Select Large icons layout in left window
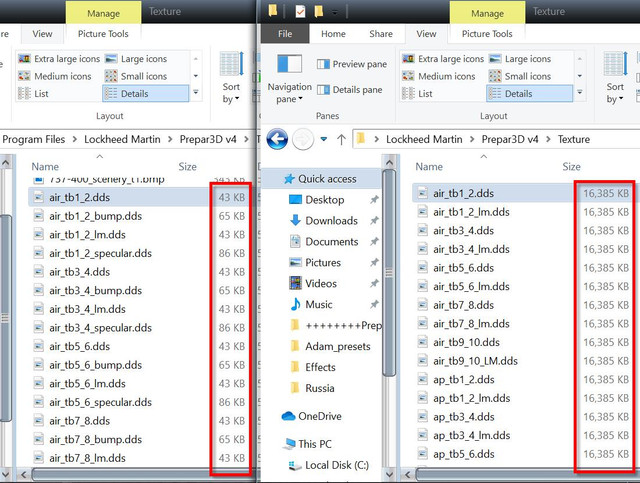The image size is (640, 483). pyautogui.click(x=136, y=59)
